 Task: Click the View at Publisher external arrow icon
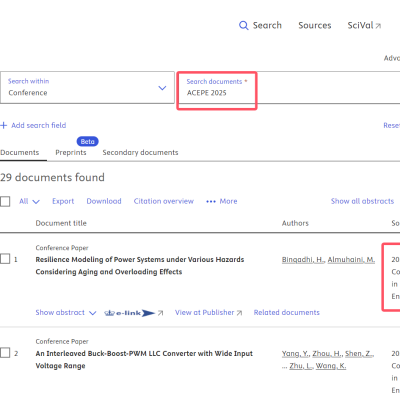click(x=239, y=313)
